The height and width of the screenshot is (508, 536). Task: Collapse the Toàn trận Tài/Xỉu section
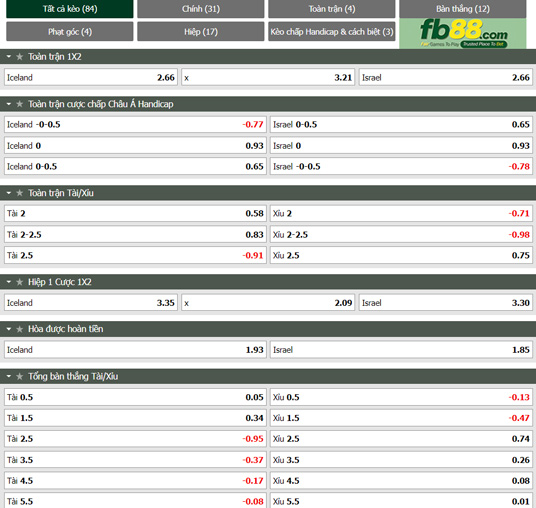tap(9, 193)
